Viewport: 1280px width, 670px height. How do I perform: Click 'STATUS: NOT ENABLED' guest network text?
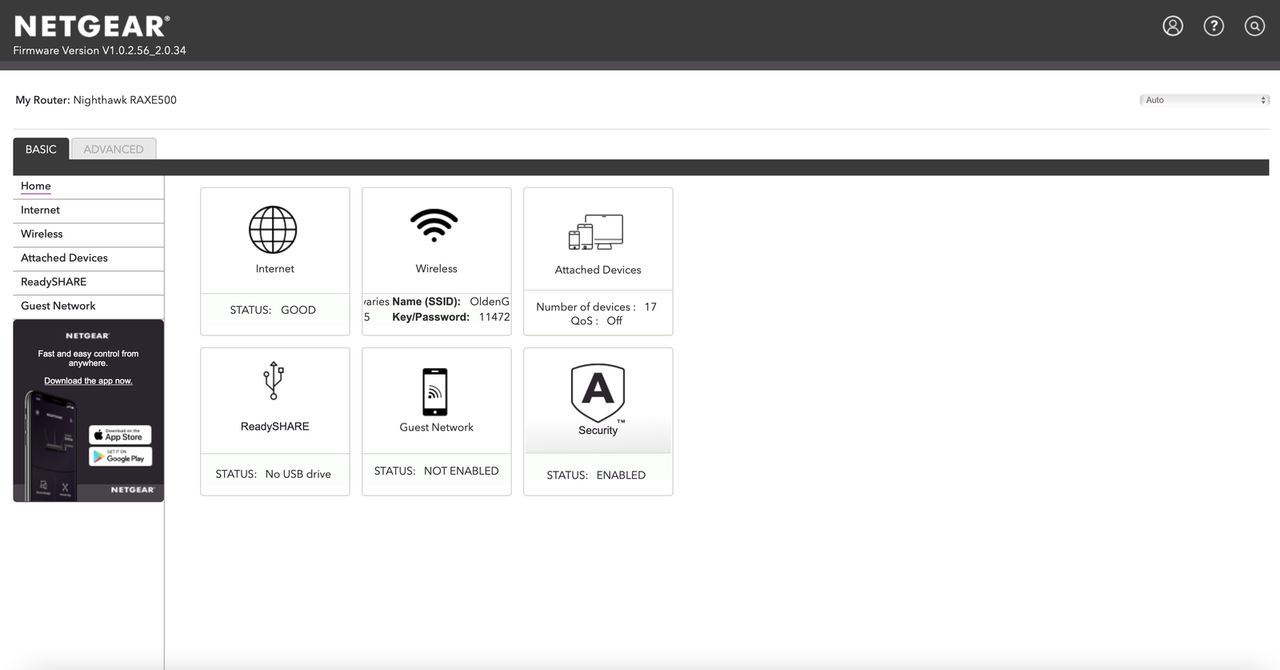(436, 471)
